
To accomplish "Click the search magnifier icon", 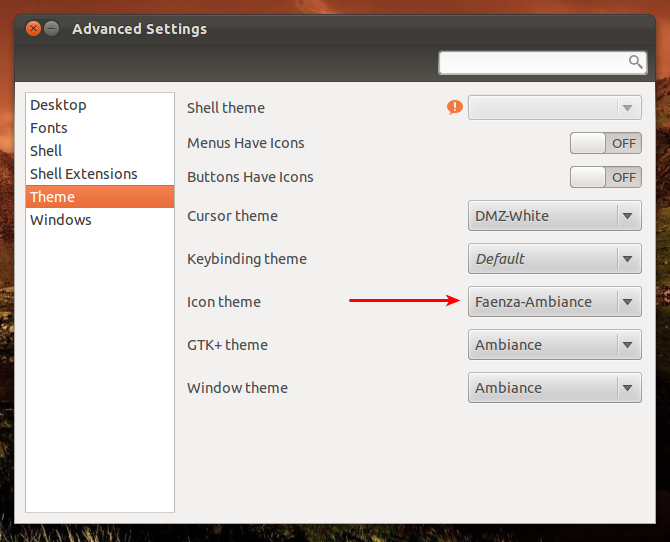I will coord(635,62).
